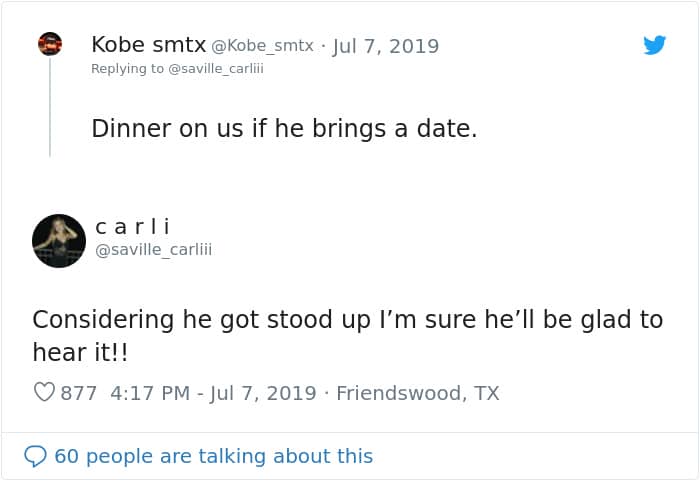Viewport: 700px width, 481px height.
Task: Click the blue Twitter bird logo
Action: click(654, 45)
